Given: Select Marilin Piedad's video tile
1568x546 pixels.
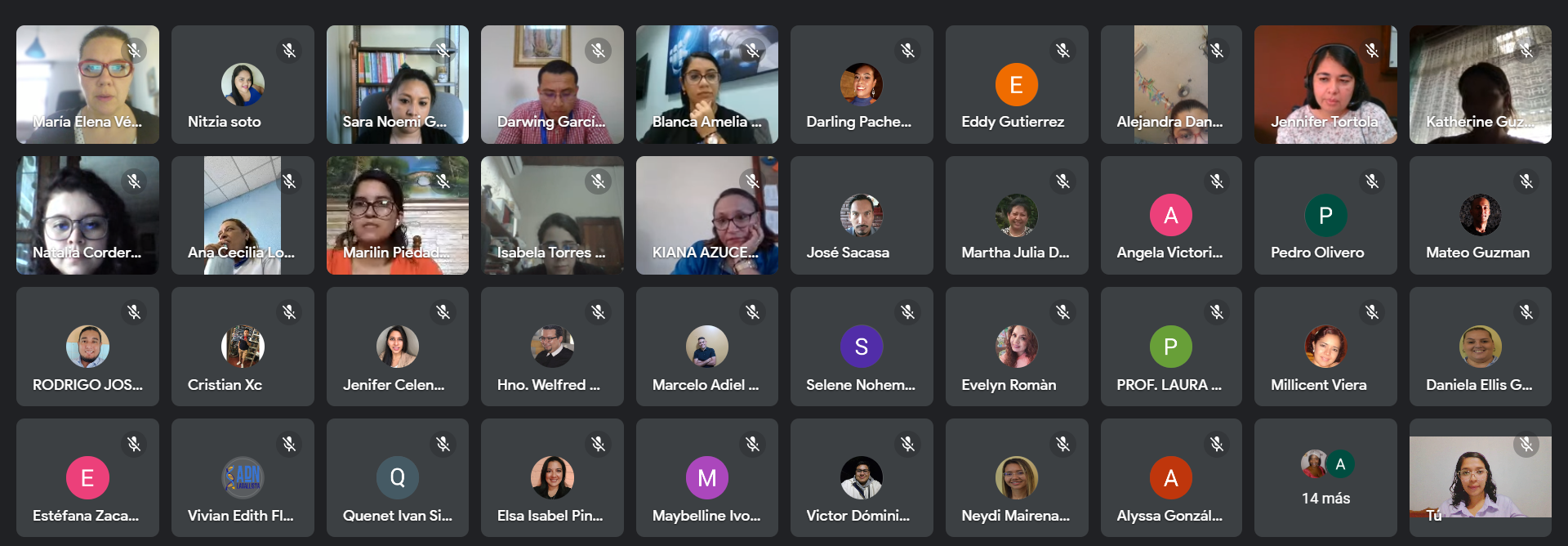Looking at the screenshot, I should click(x=398, y=215).
